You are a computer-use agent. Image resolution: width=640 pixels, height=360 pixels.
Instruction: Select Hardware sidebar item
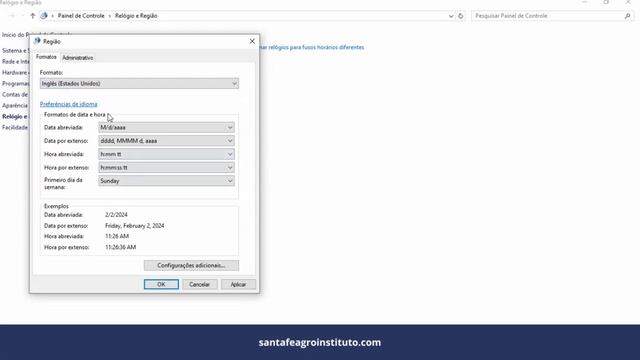point(15,72)
